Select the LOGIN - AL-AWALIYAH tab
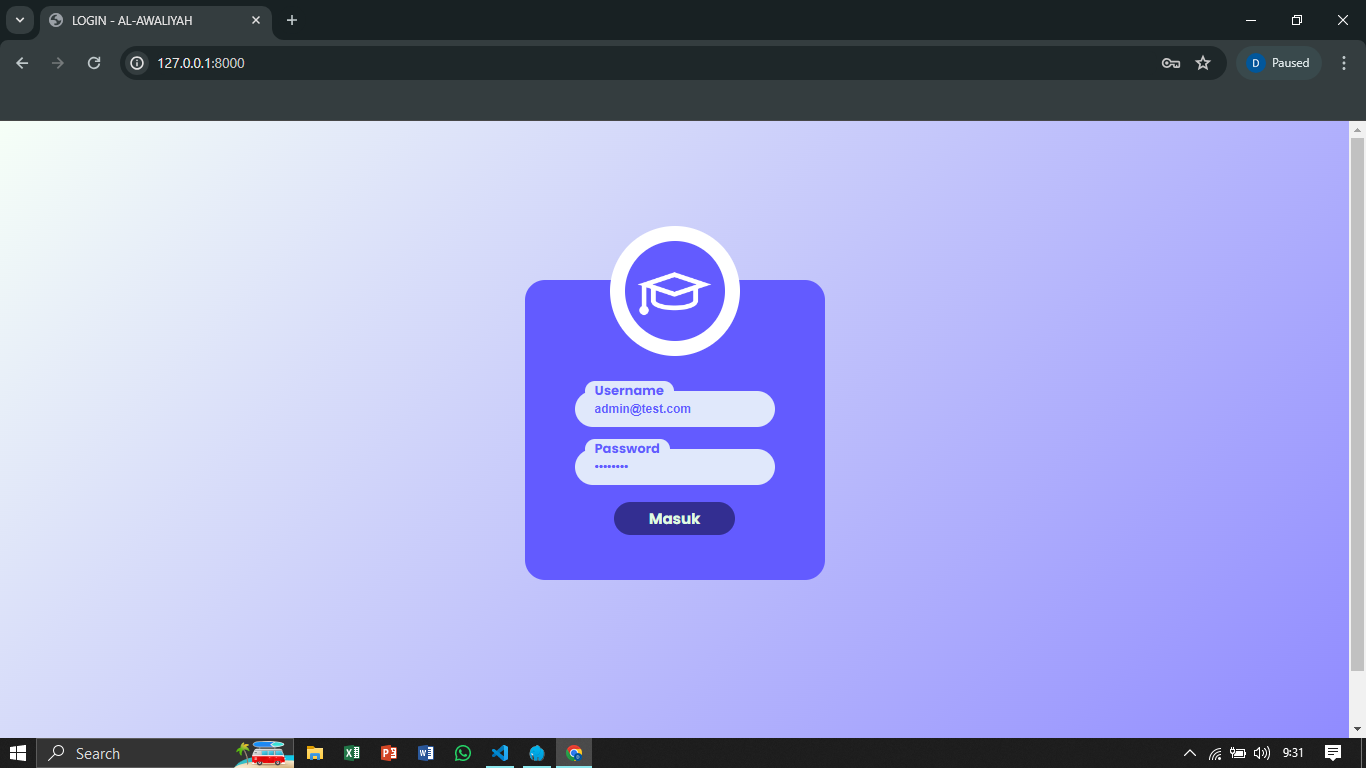The height and width of the screenshot is (768, 1366). (x=150, y=20)
